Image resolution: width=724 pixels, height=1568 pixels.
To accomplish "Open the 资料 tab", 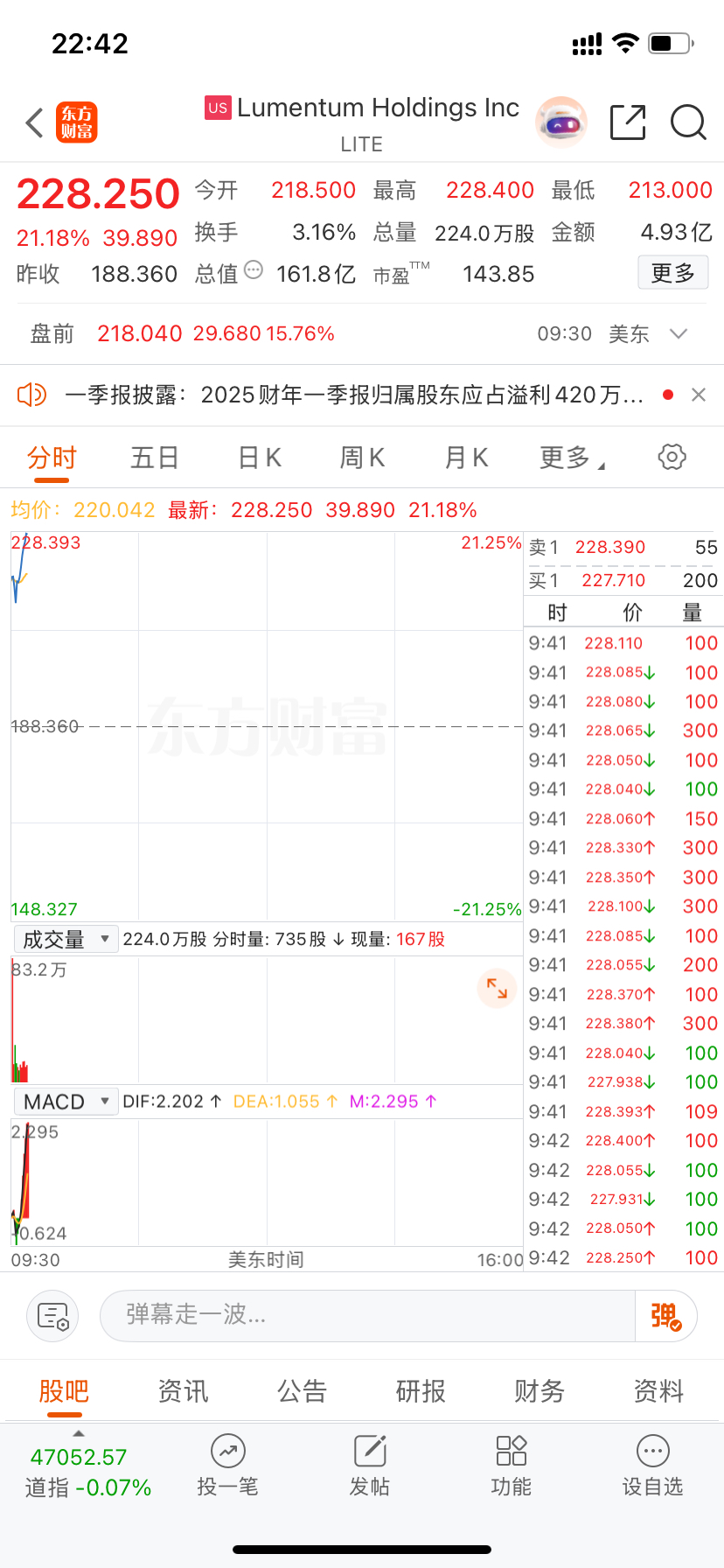I will (658, 1391).
